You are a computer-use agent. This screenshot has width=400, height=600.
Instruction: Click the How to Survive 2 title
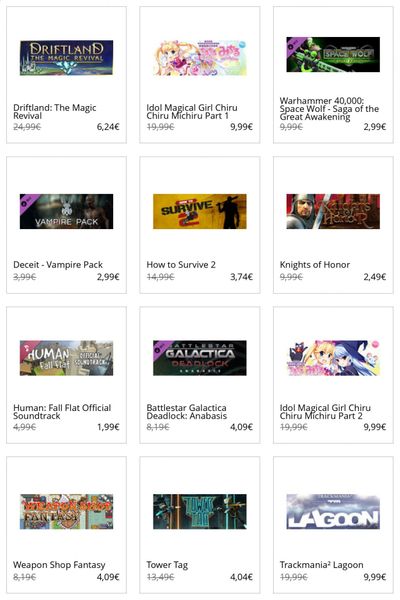[x=181, y=264]
